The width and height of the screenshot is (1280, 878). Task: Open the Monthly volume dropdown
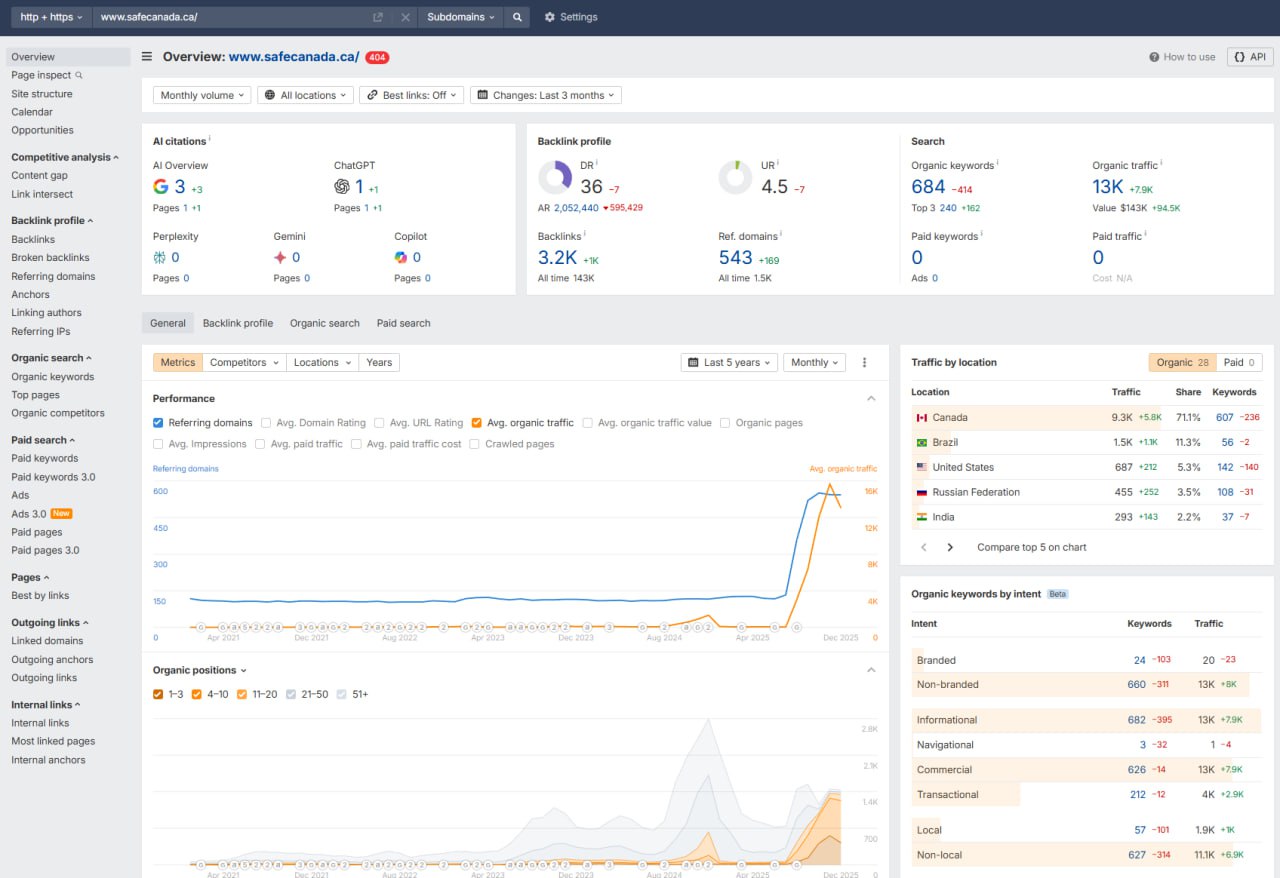pos(203,95)
